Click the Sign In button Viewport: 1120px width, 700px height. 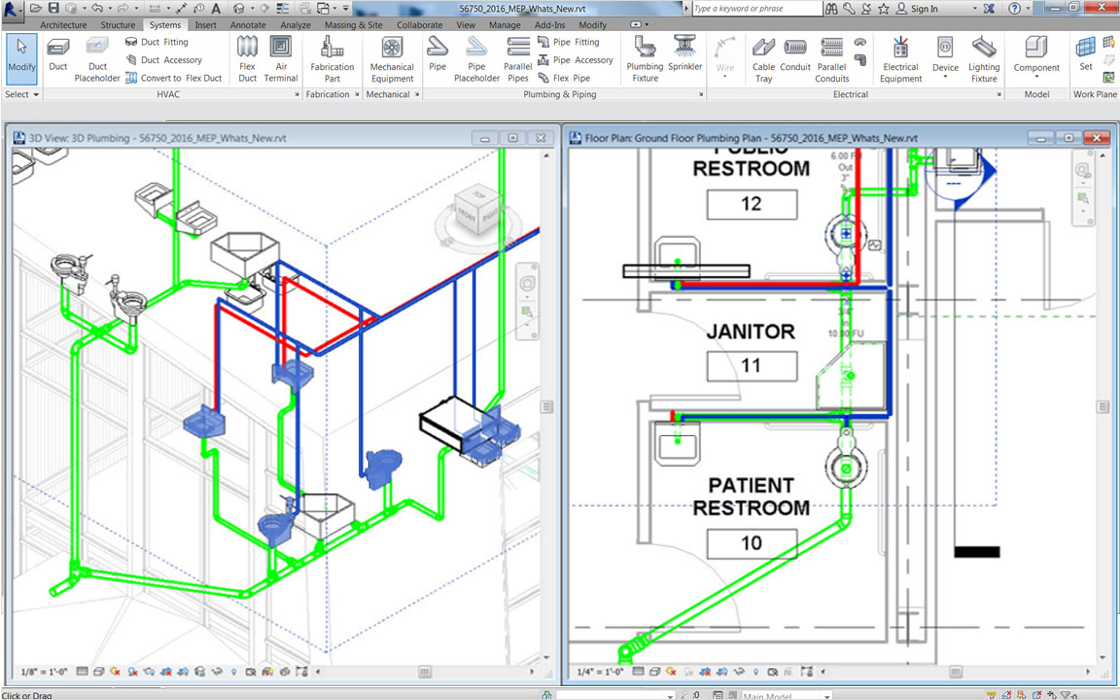tap(916, 8)
